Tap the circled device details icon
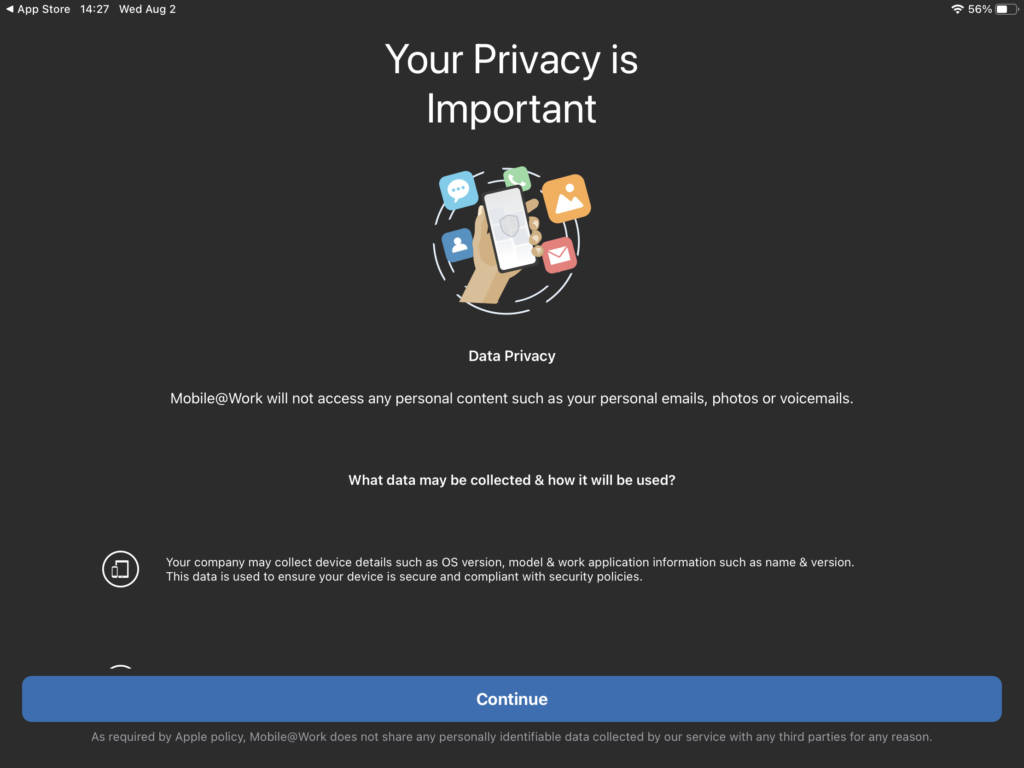Image resolution: width=1024 pixels, height=768 pixels. [x=120, y=569]
